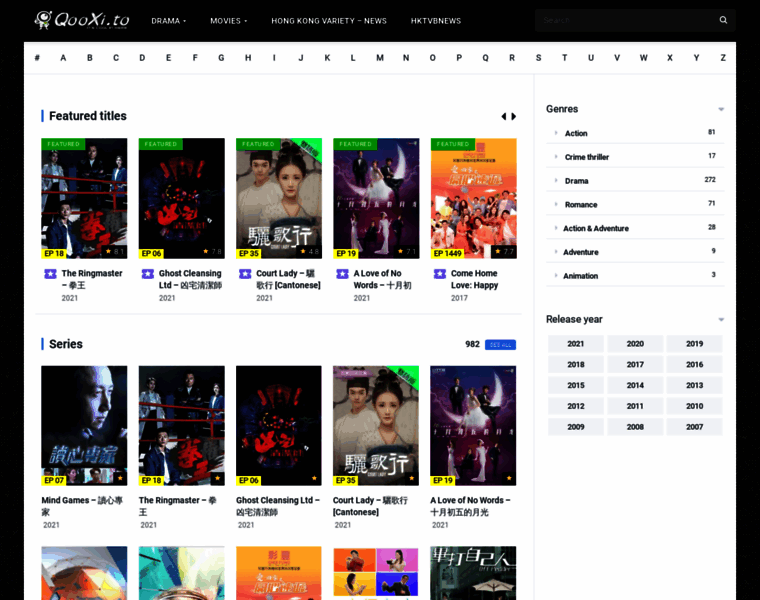Filter by release year 2017
Viewport: 760px width, 600px height.
point(635,364)
